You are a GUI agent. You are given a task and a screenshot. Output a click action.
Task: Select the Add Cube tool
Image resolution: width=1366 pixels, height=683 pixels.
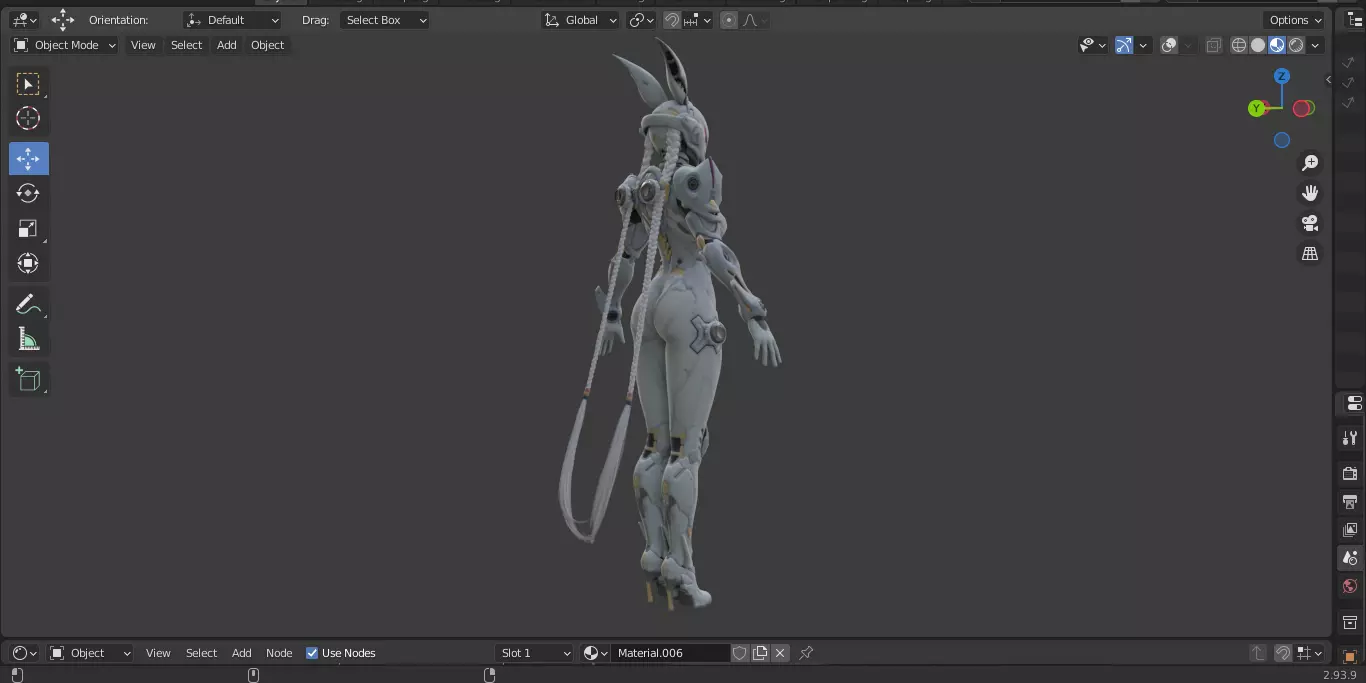pyautogui.click(x=28, y=379)
